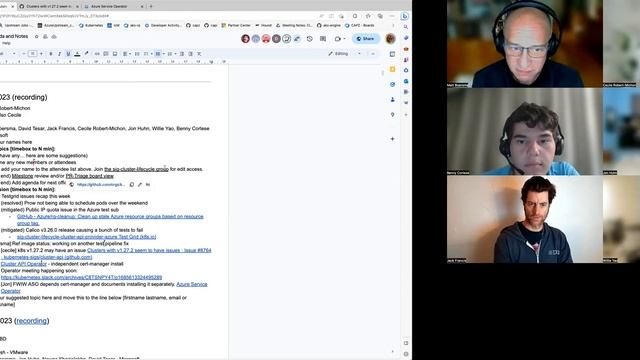Open the Milestone review link
Screen dimensions: 640x360
pos(22,176)
